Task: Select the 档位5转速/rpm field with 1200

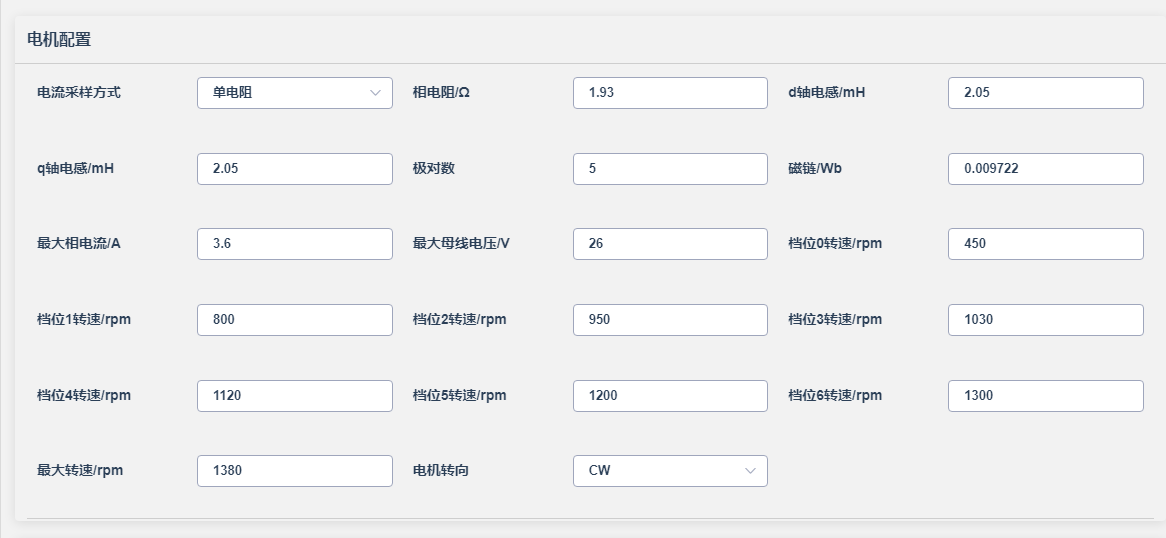Action: (670, 396)
